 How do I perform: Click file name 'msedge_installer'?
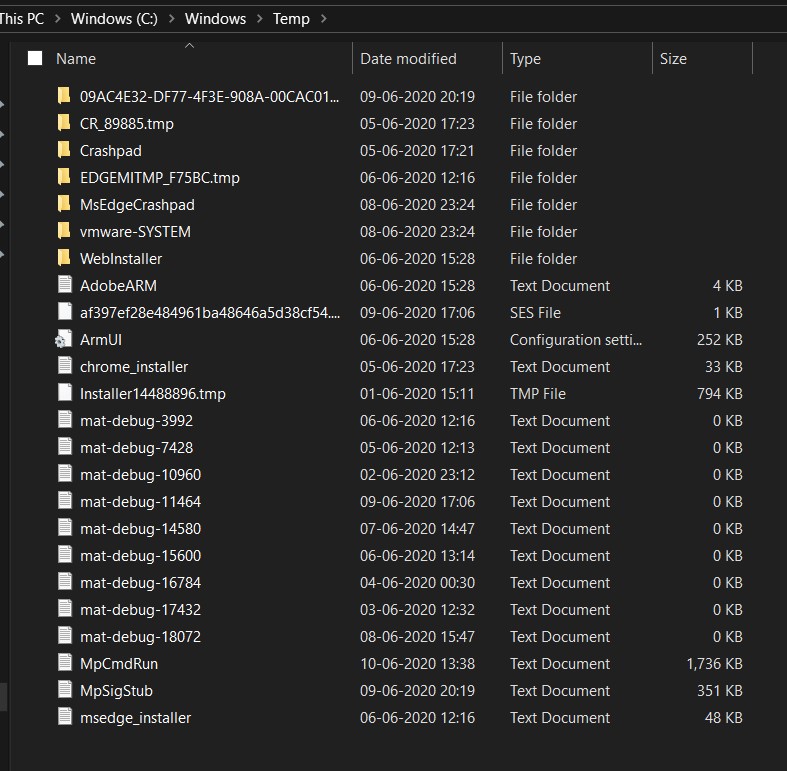click(x=136, y=718)
